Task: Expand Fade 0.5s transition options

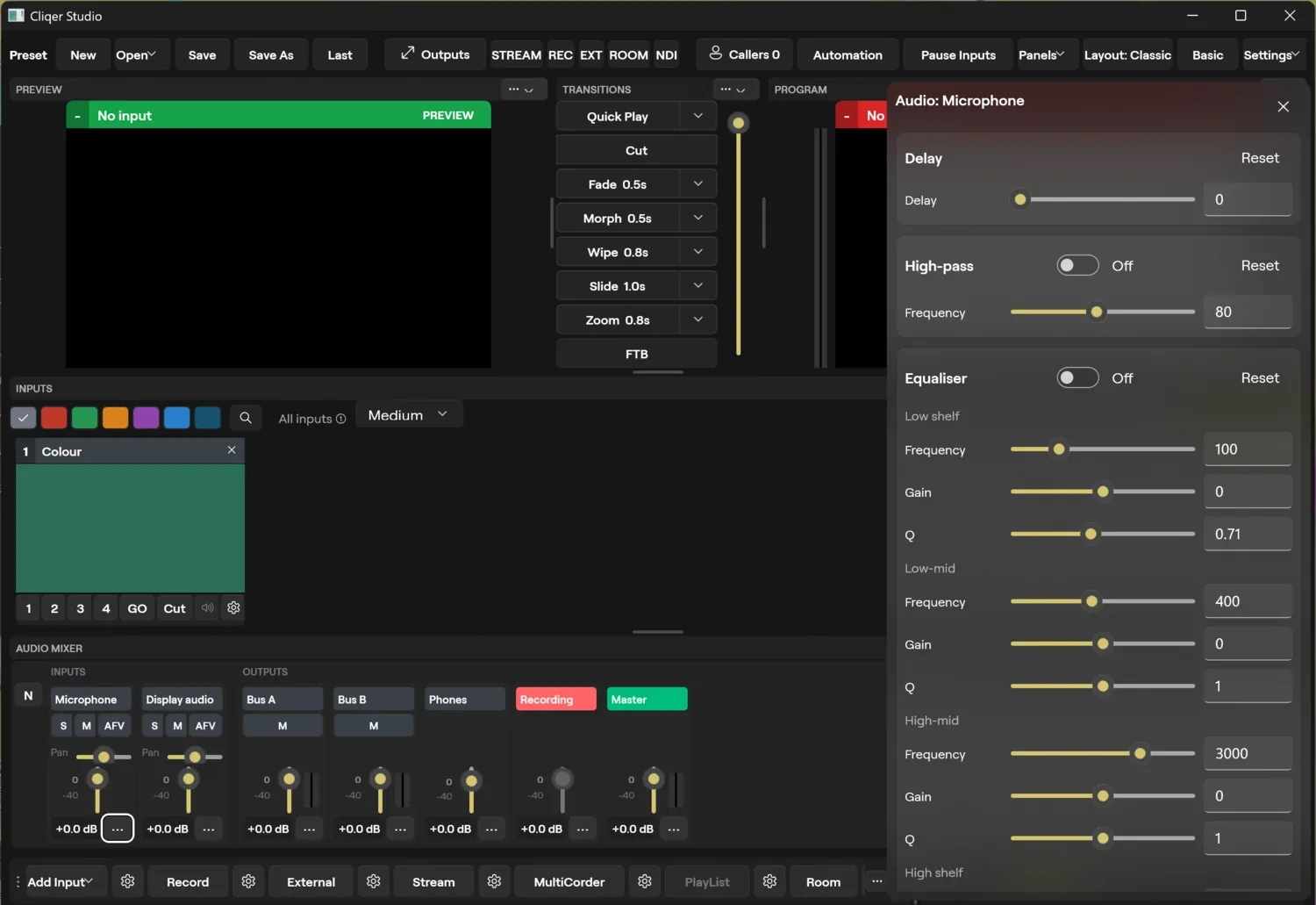Action: tap(698, 184)
